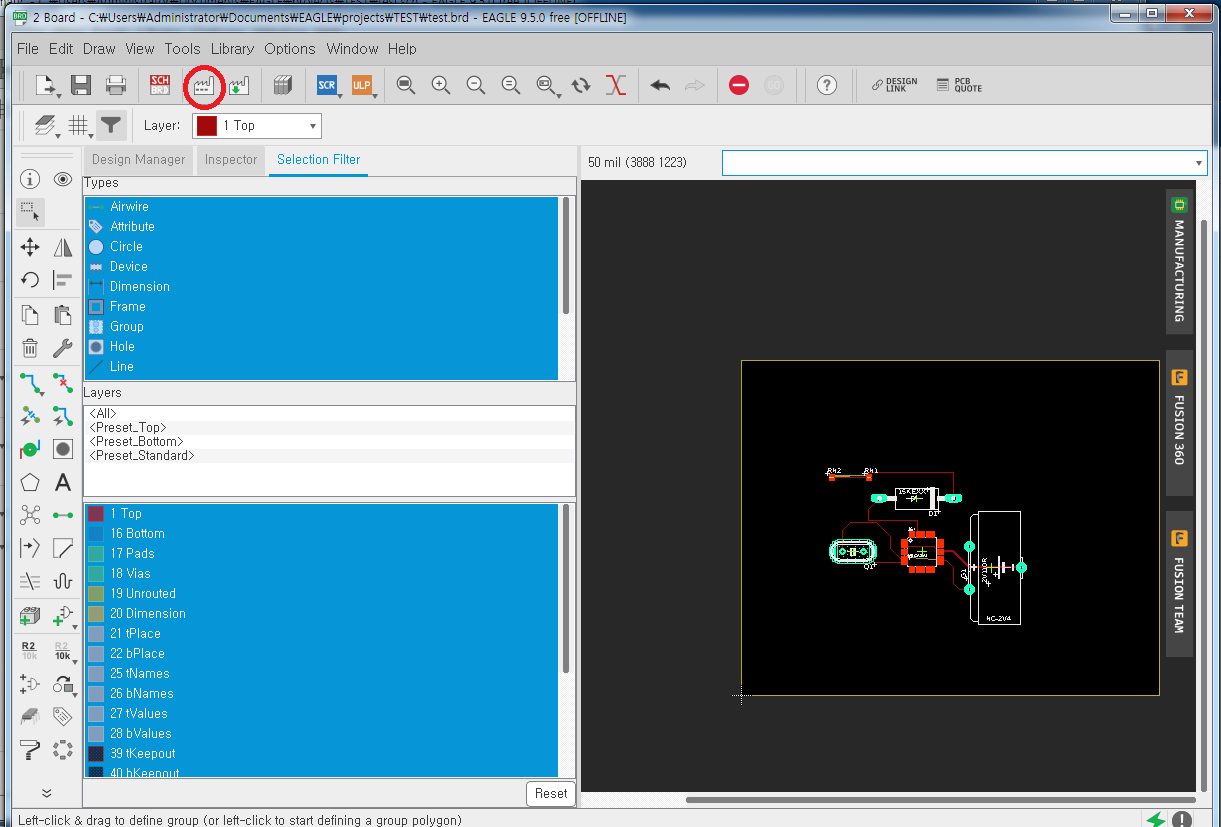Select the Delete trash can tool
The height and width of the screenshot is (827, 1221).
click(30, 348)
